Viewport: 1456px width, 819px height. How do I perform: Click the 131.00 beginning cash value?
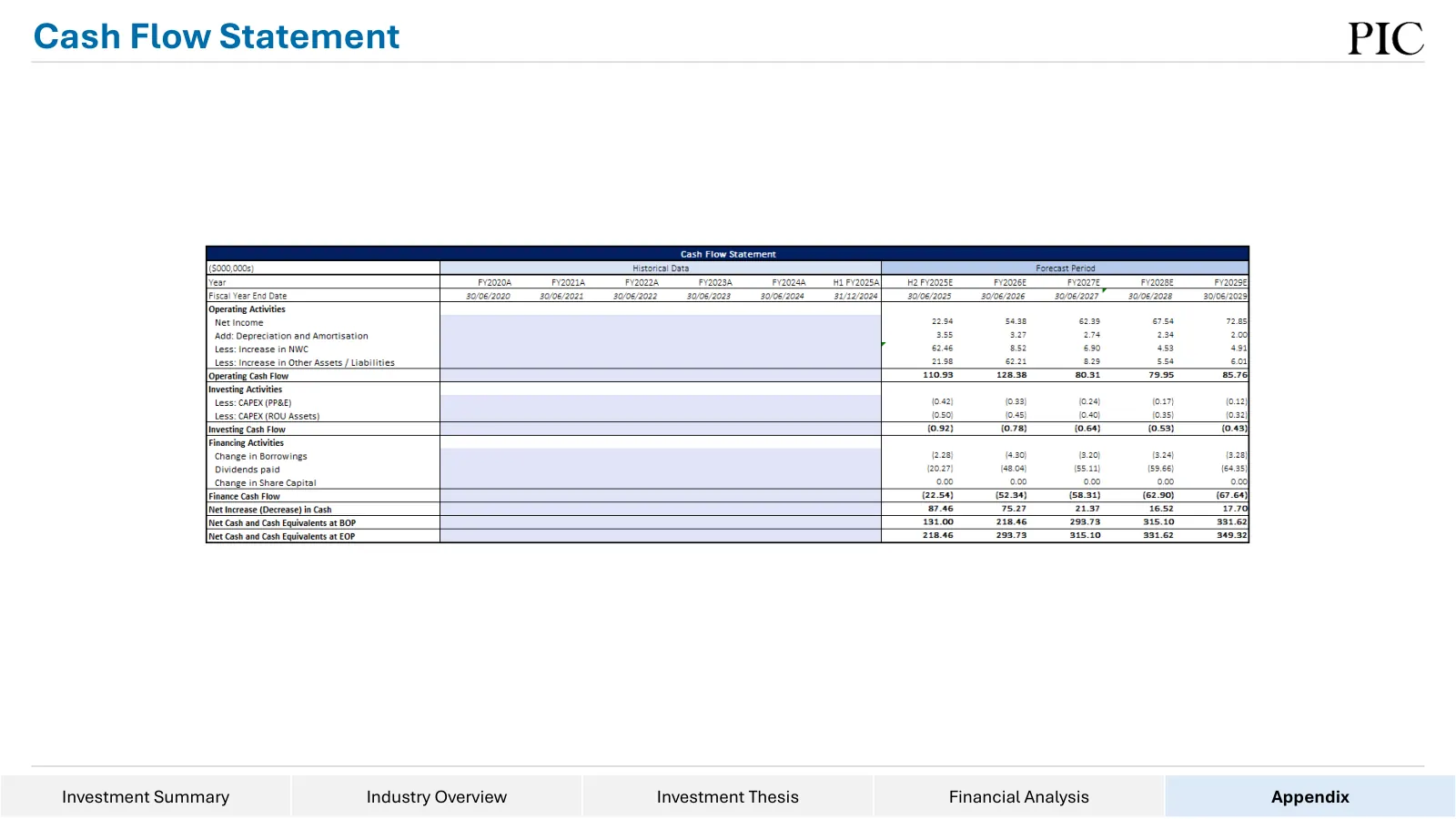click(937, 521)
